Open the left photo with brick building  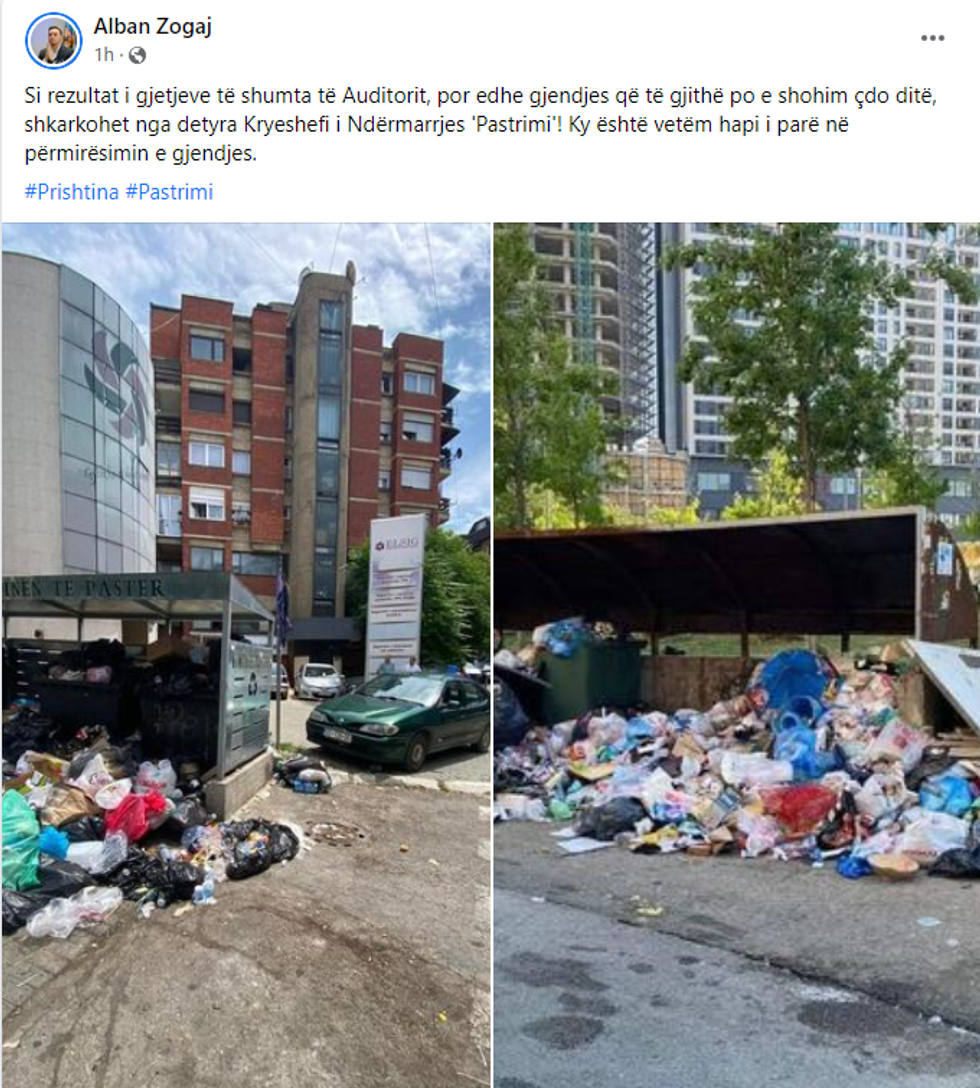pyautogui.click(x=246, y=655)
